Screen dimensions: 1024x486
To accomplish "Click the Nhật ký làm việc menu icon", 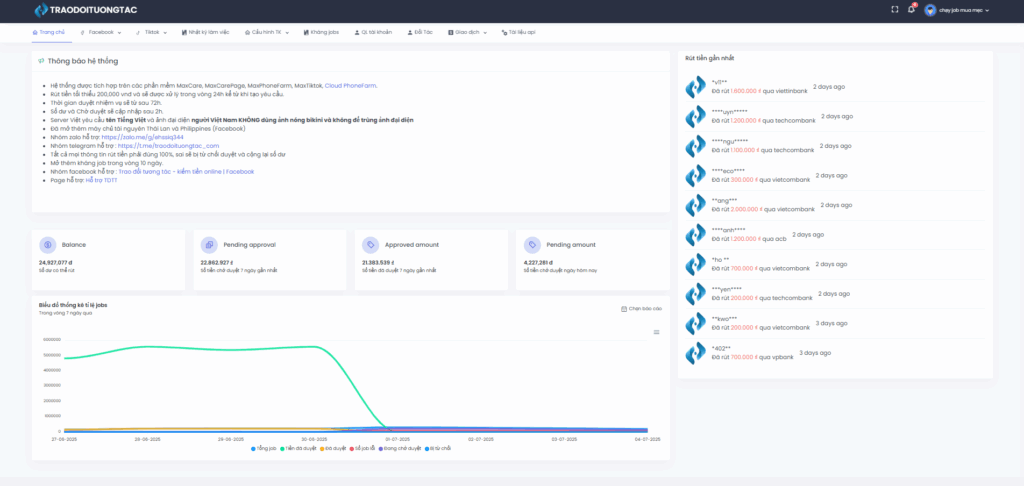I will point(184,32).
